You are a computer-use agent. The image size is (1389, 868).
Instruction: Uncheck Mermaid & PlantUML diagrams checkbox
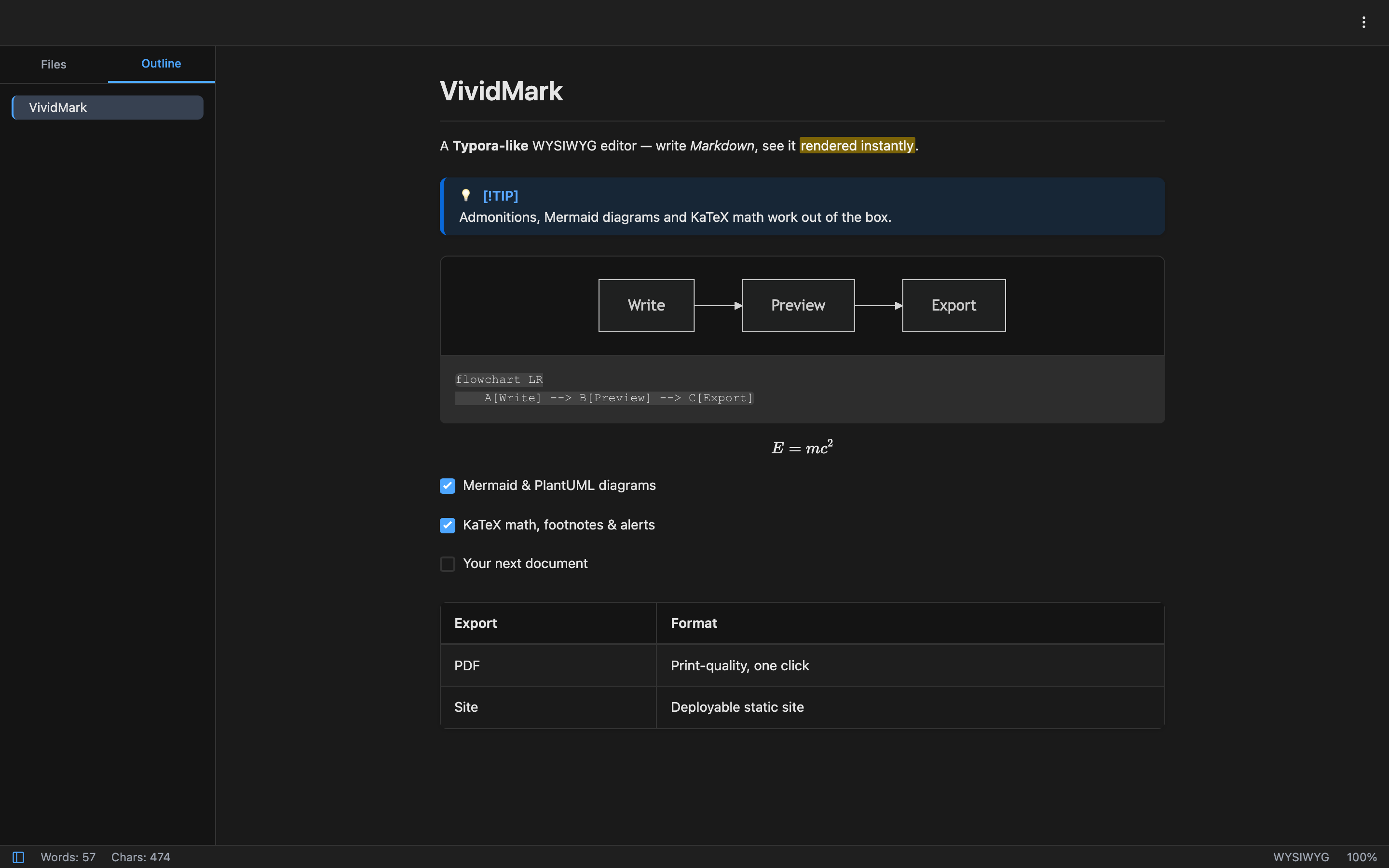pos(447,486)
